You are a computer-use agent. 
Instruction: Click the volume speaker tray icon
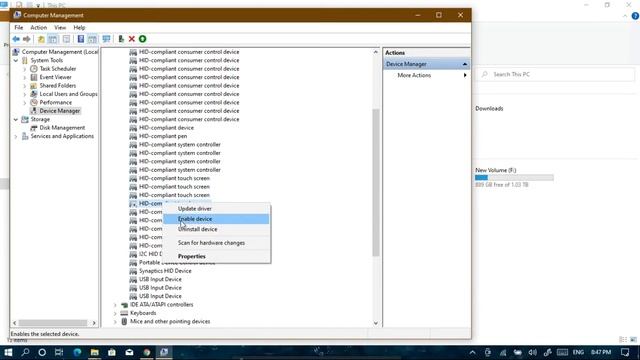tap(532, 352)
